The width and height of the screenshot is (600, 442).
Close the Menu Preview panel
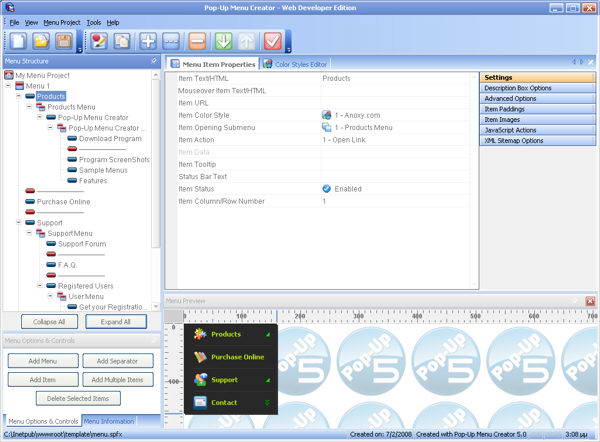[x=590, y=301]
